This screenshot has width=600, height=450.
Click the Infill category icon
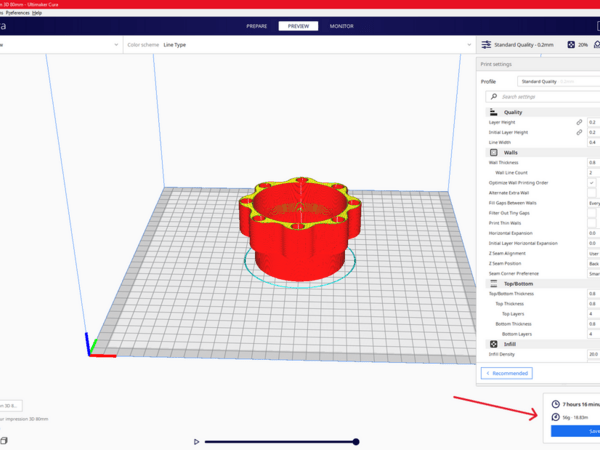pos(493,343)
